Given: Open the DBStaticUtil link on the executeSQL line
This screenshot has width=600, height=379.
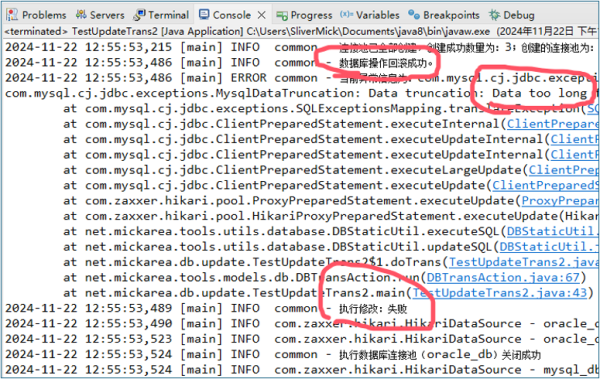Looking at the screenshot, I should point(553,231).
